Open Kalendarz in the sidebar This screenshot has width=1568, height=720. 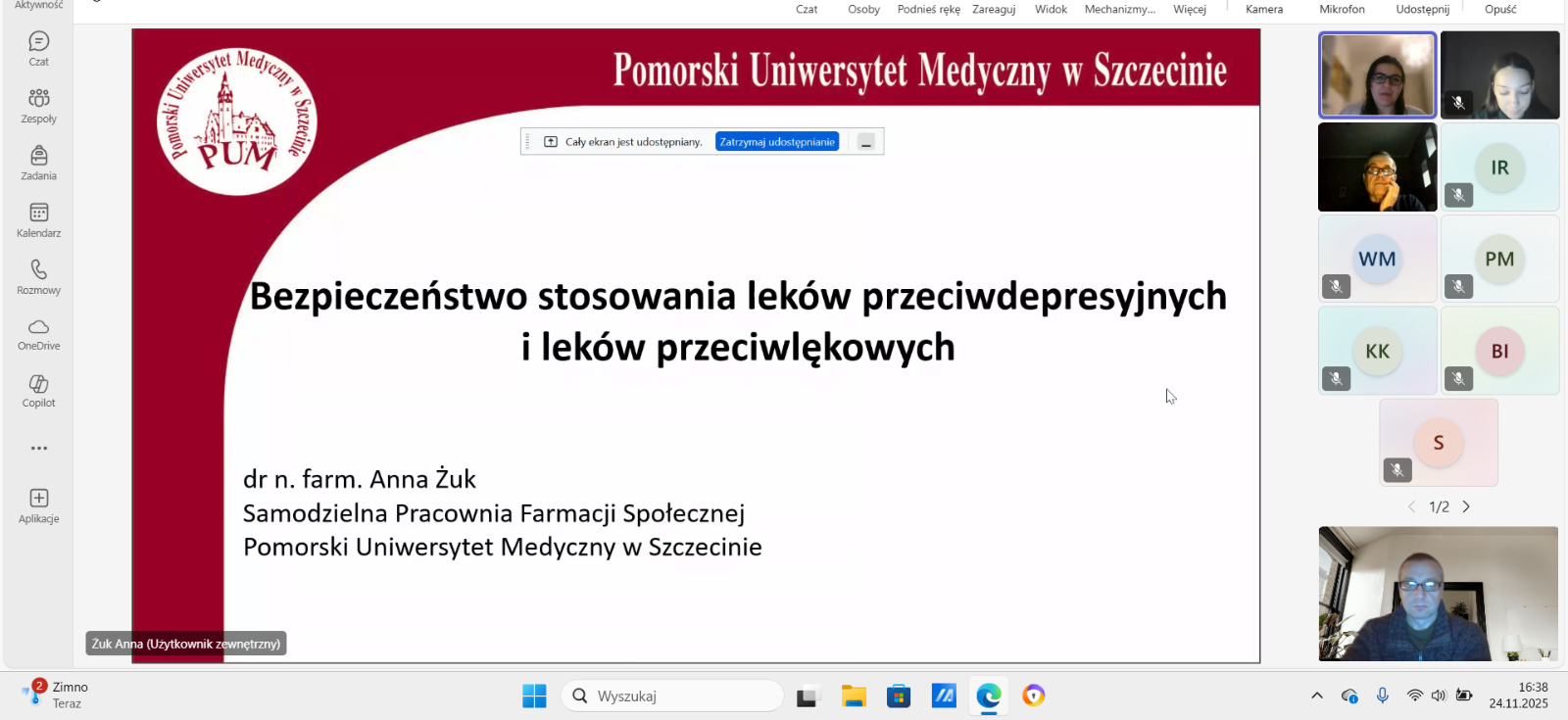[38, 219]
